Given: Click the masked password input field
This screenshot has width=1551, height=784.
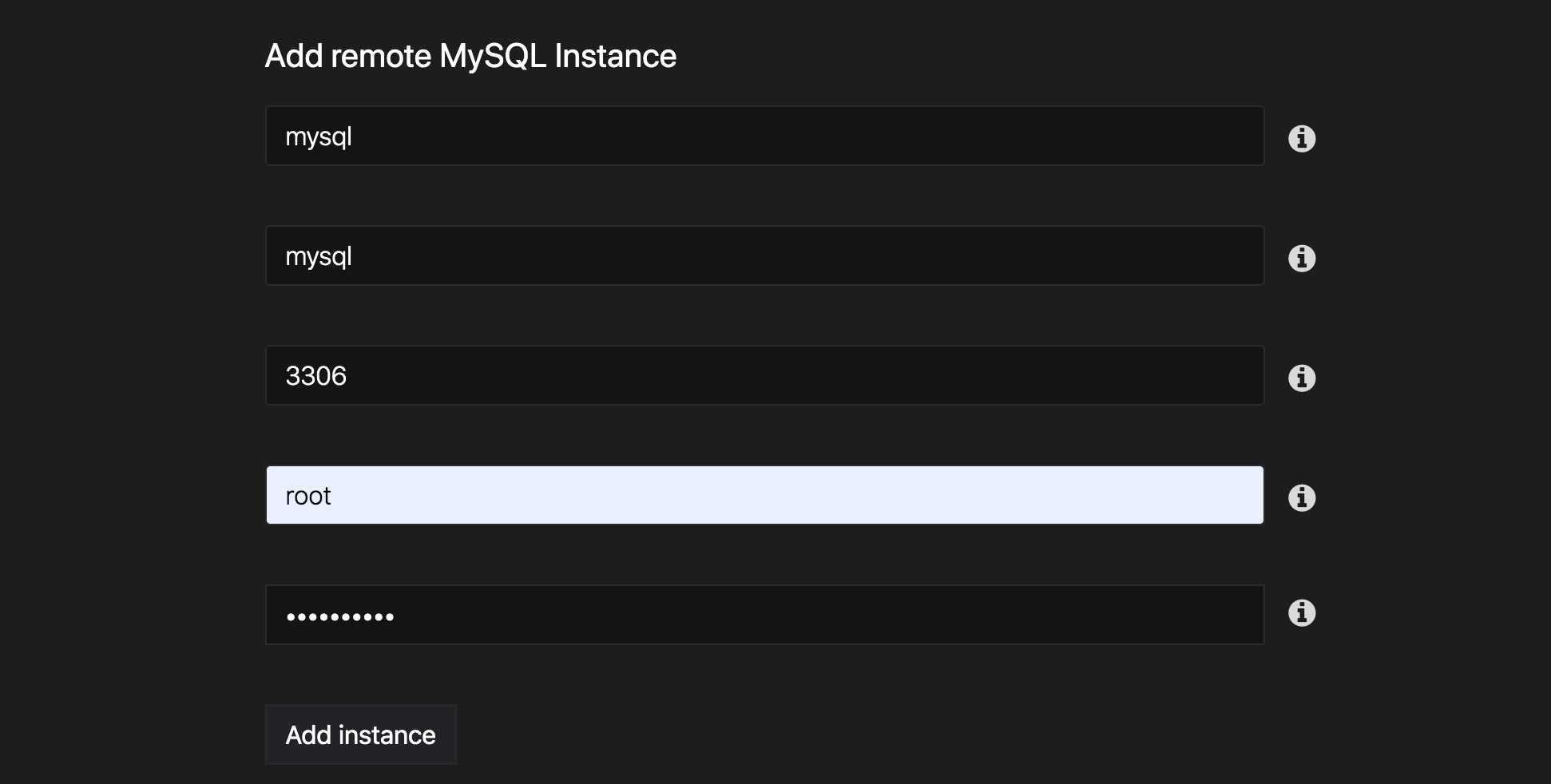Looking at the screenshot, I should [x=764, y=615].
